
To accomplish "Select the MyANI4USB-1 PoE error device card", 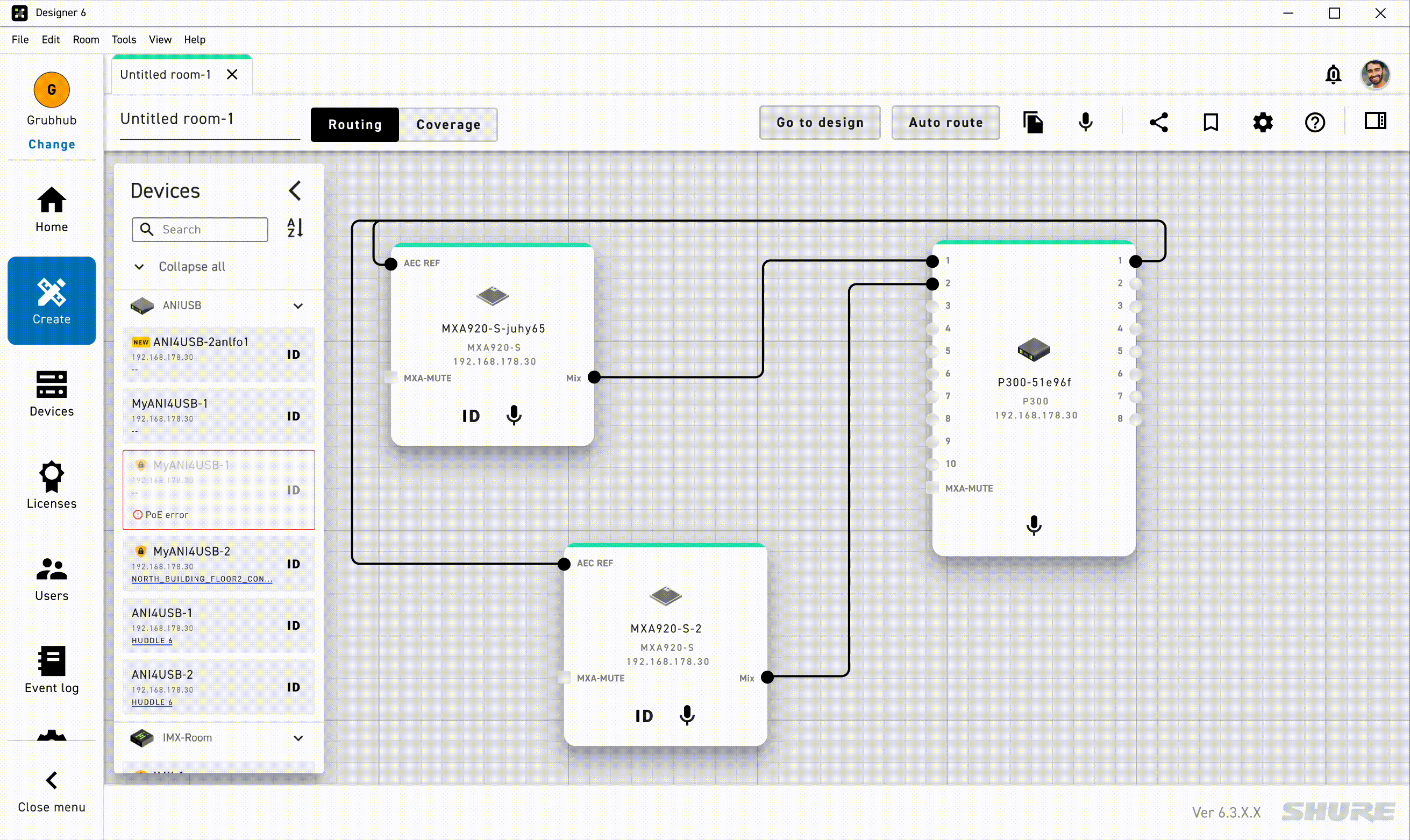I will (x=219, y=490).
